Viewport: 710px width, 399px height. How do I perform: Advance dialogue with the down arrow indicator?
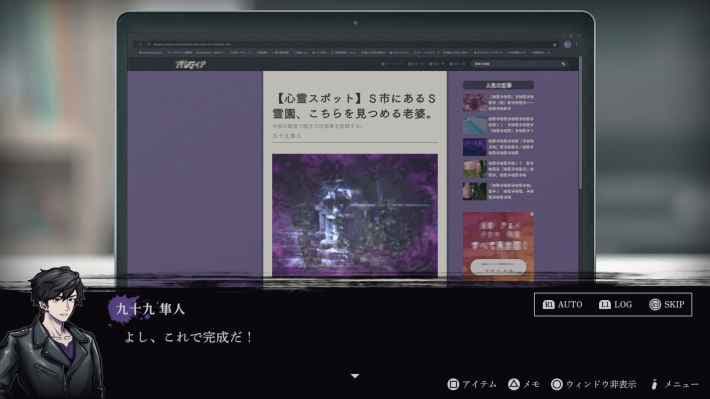click(355, 376)
